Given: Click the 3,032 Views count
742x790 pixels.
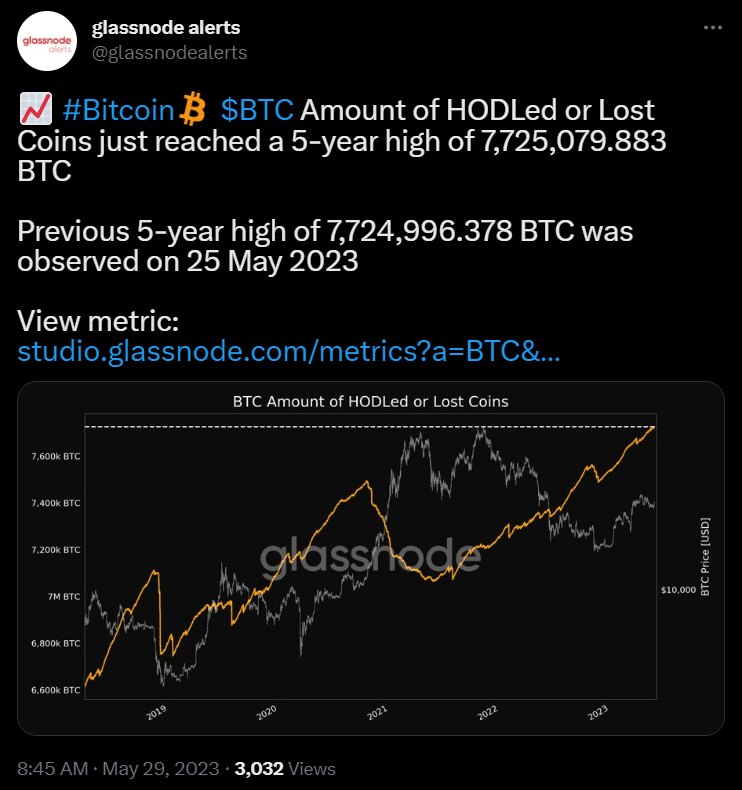Looking at the screenshot, I should (285, 769).
